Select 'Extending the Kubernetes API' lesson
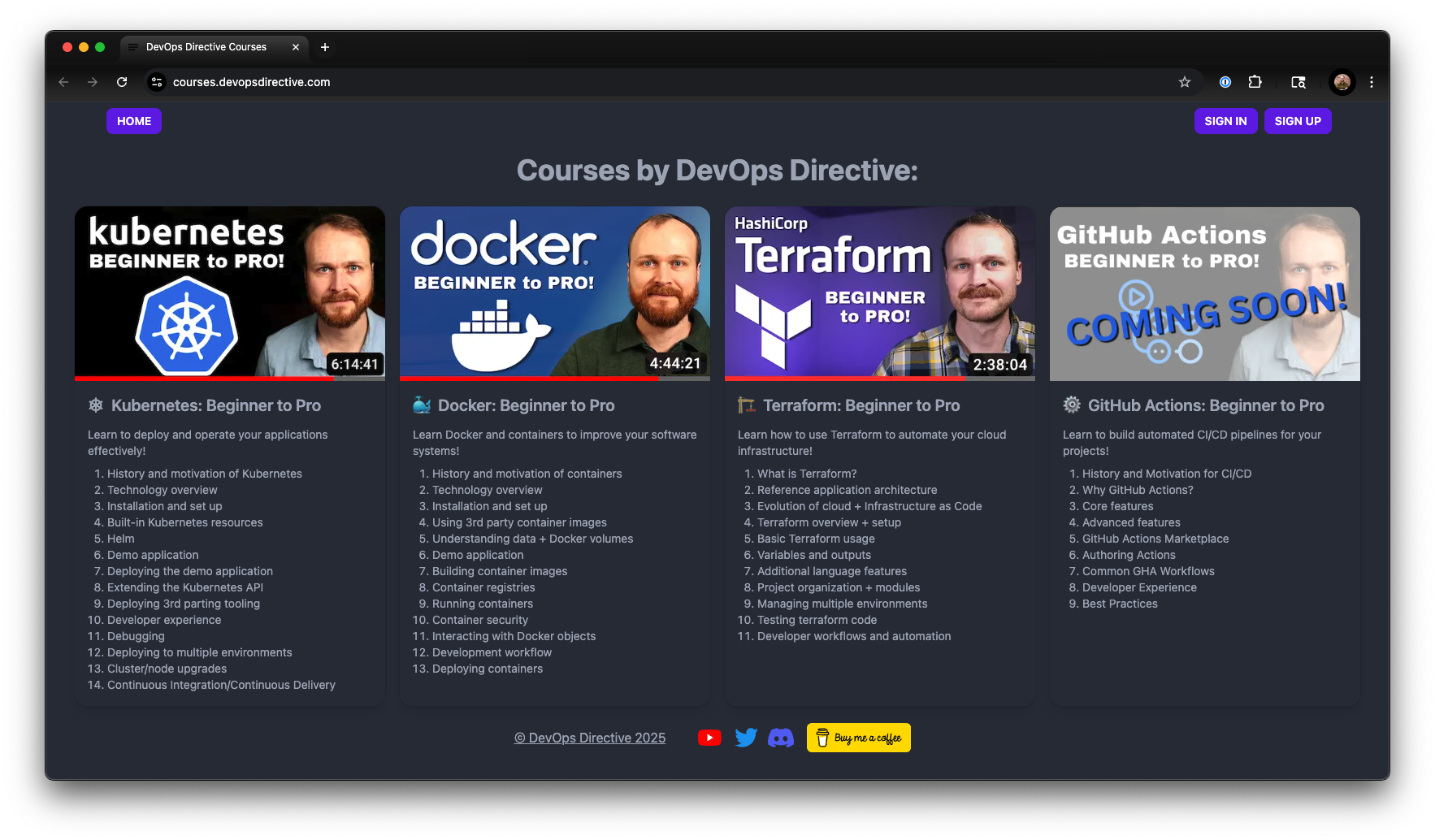 tap(185, 587)
